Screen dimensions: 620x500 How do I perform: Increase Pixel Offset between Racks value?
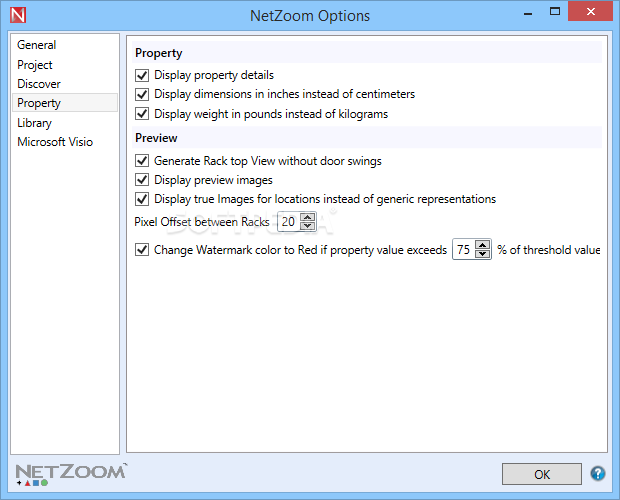(x=308, y=217)
